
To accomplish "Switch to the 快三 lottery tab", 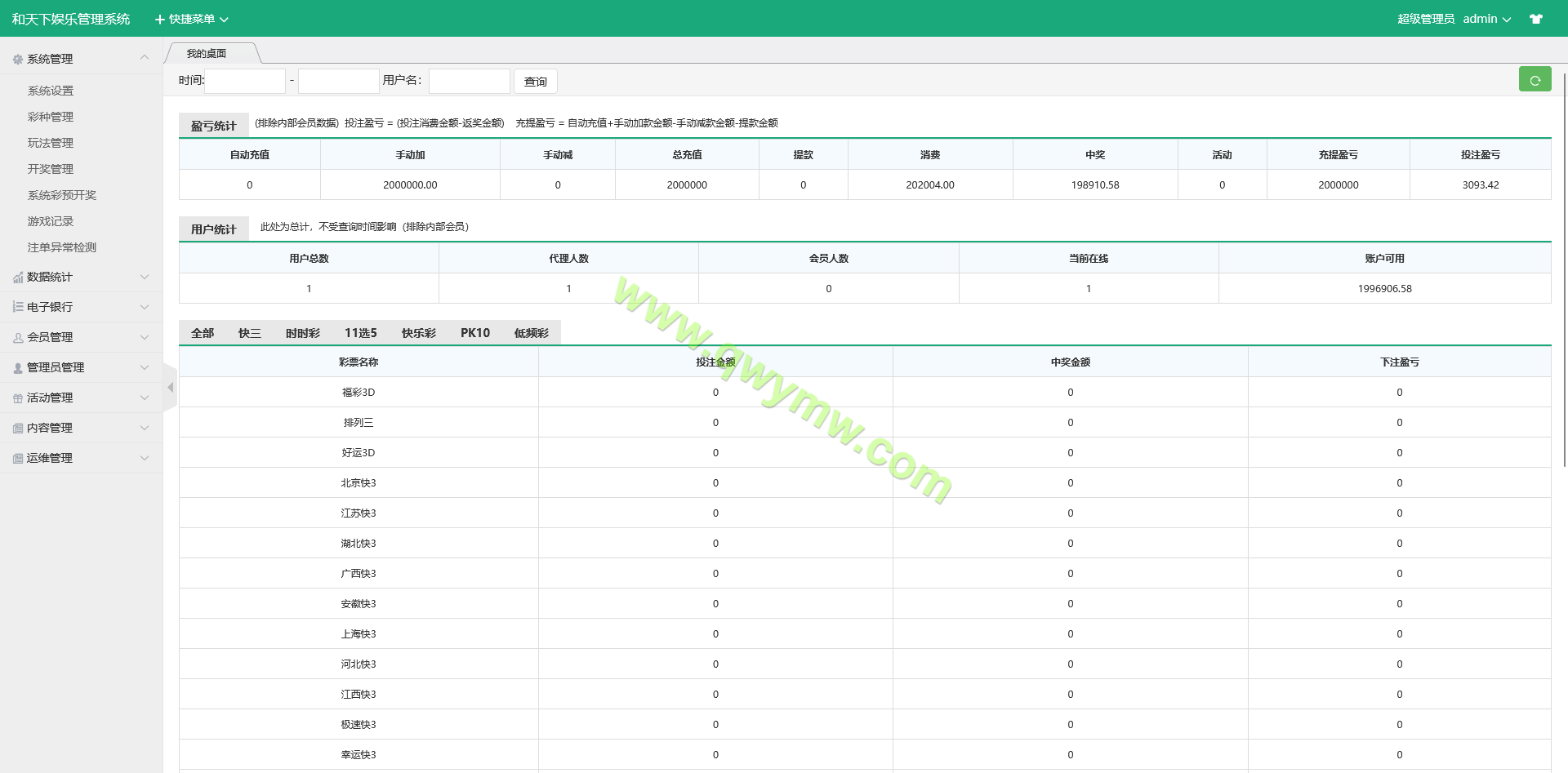I will pyautogui.click(x=249, y=333).
